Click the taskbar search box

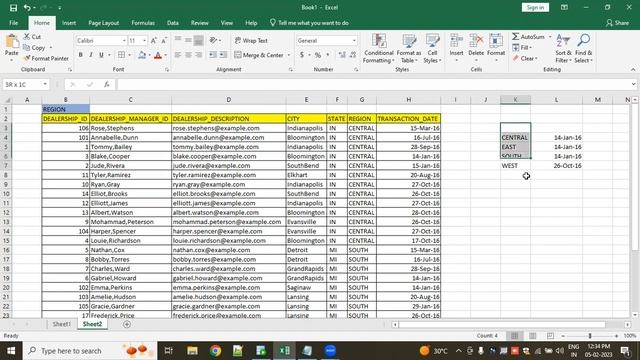click(x=90, y=351)
